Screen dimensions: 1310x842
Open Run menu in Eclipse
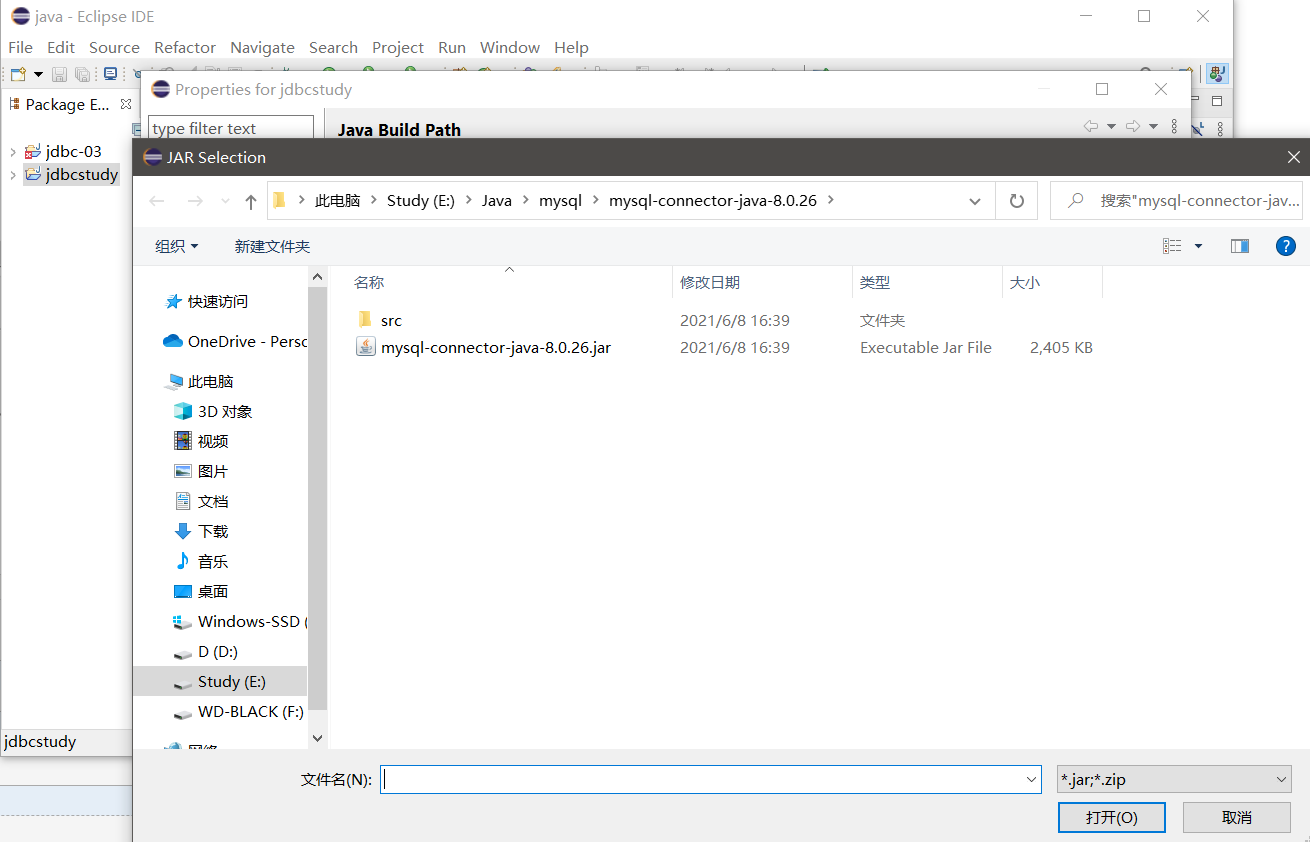[452, 47]
